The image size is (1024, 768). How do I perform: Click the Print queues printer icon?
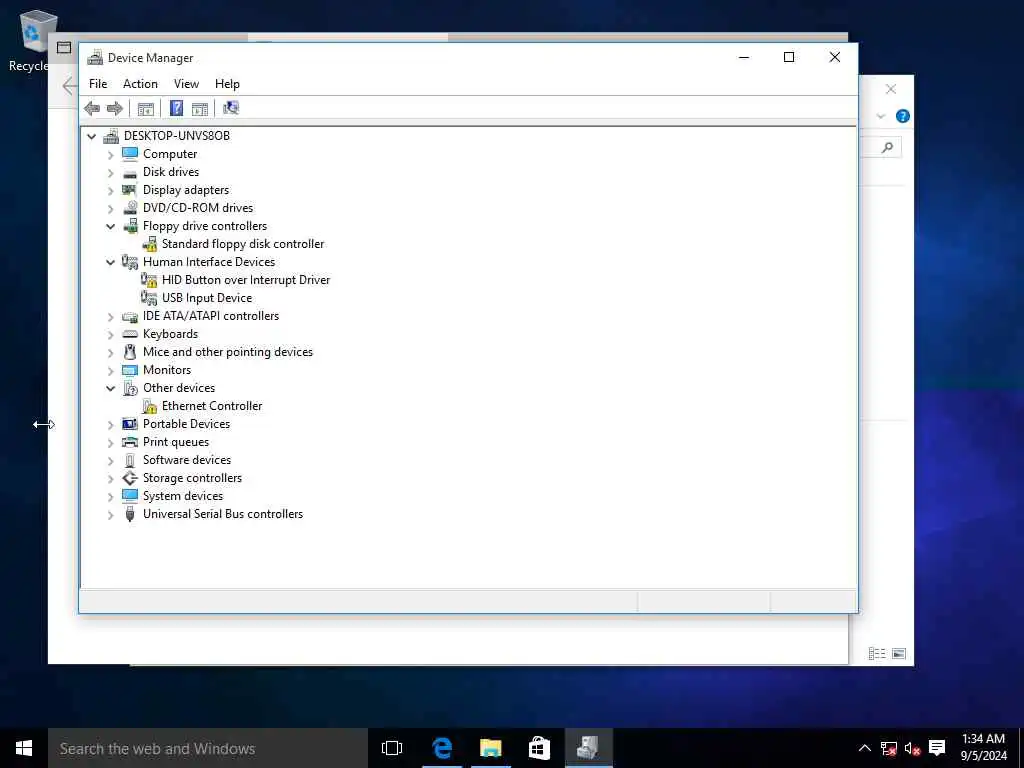(x=130, y=442)
